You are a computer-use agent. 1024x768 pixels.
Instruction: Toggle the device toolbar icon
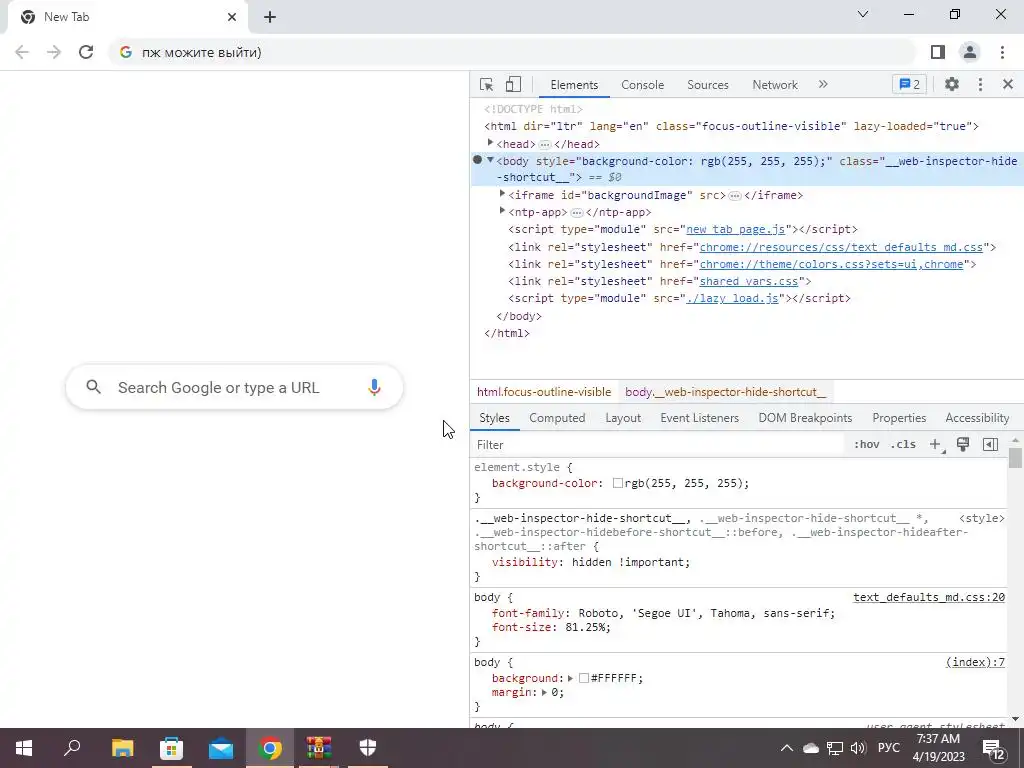coord(513,84)
